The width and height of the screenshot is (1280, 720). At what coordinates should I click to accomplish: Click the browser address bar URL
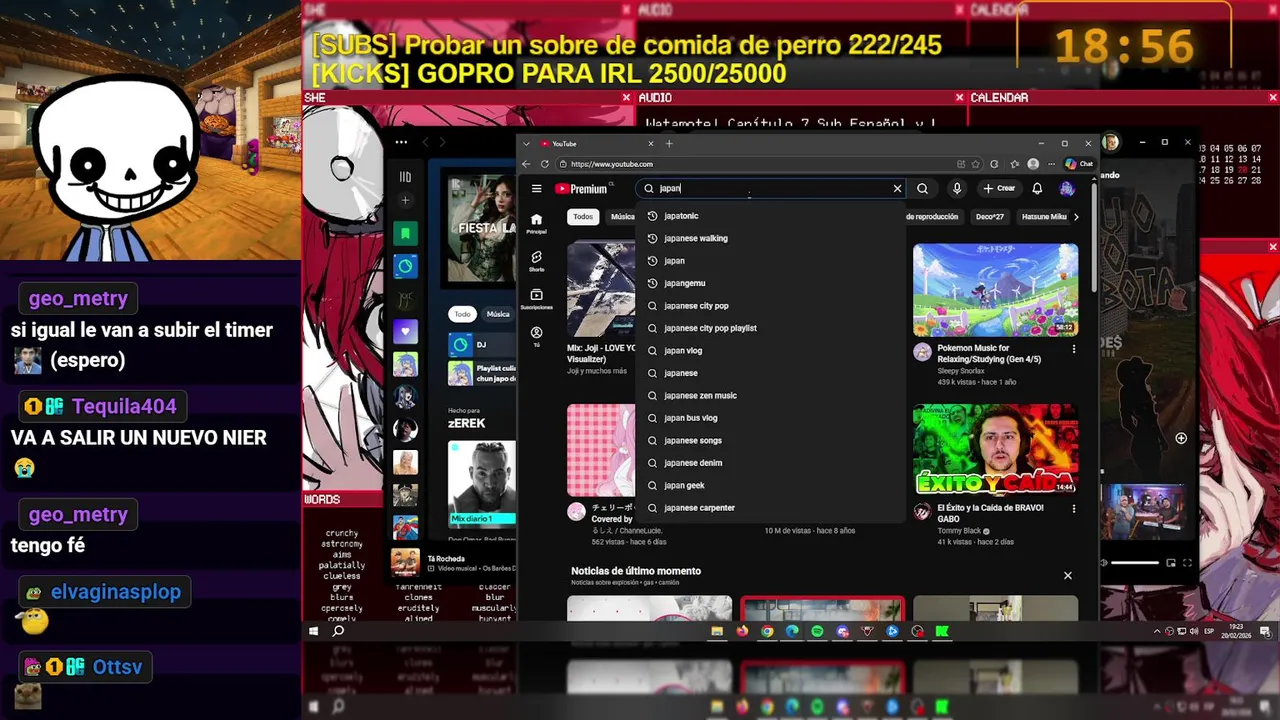(x=611, y=164)
